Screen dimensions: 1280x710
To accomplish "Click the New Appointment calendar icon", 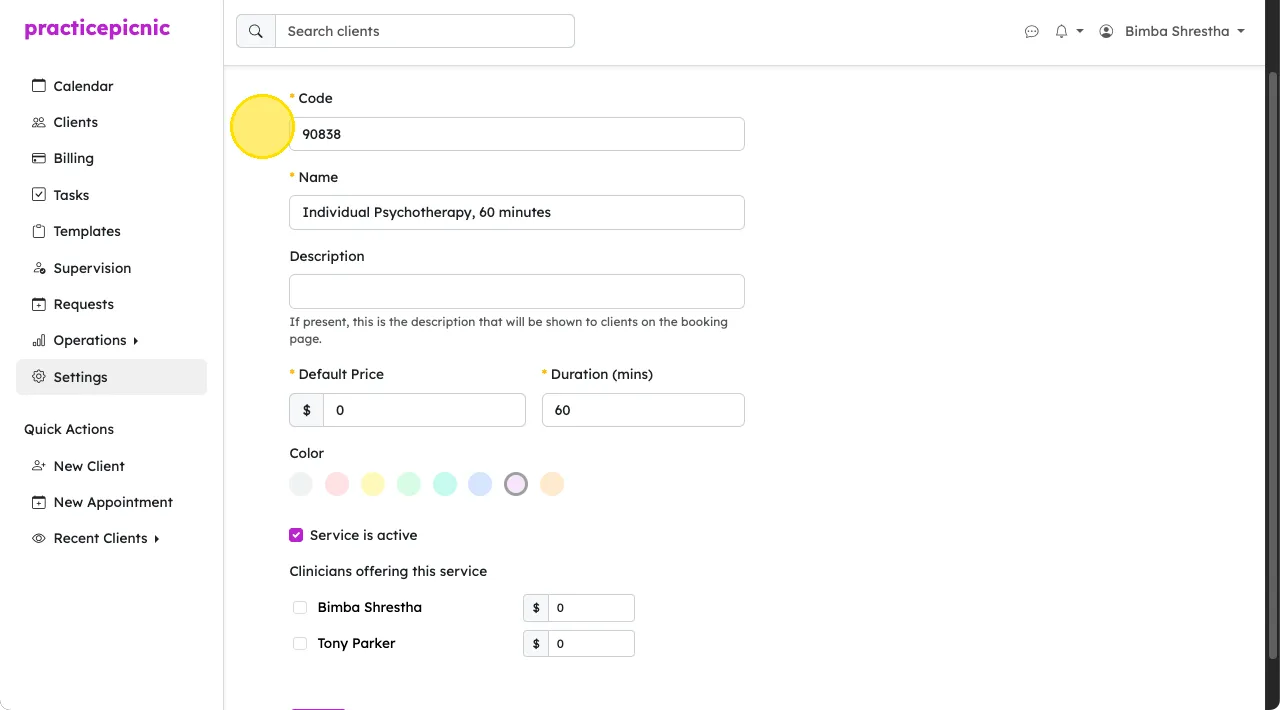I will [x=39, y=502].
